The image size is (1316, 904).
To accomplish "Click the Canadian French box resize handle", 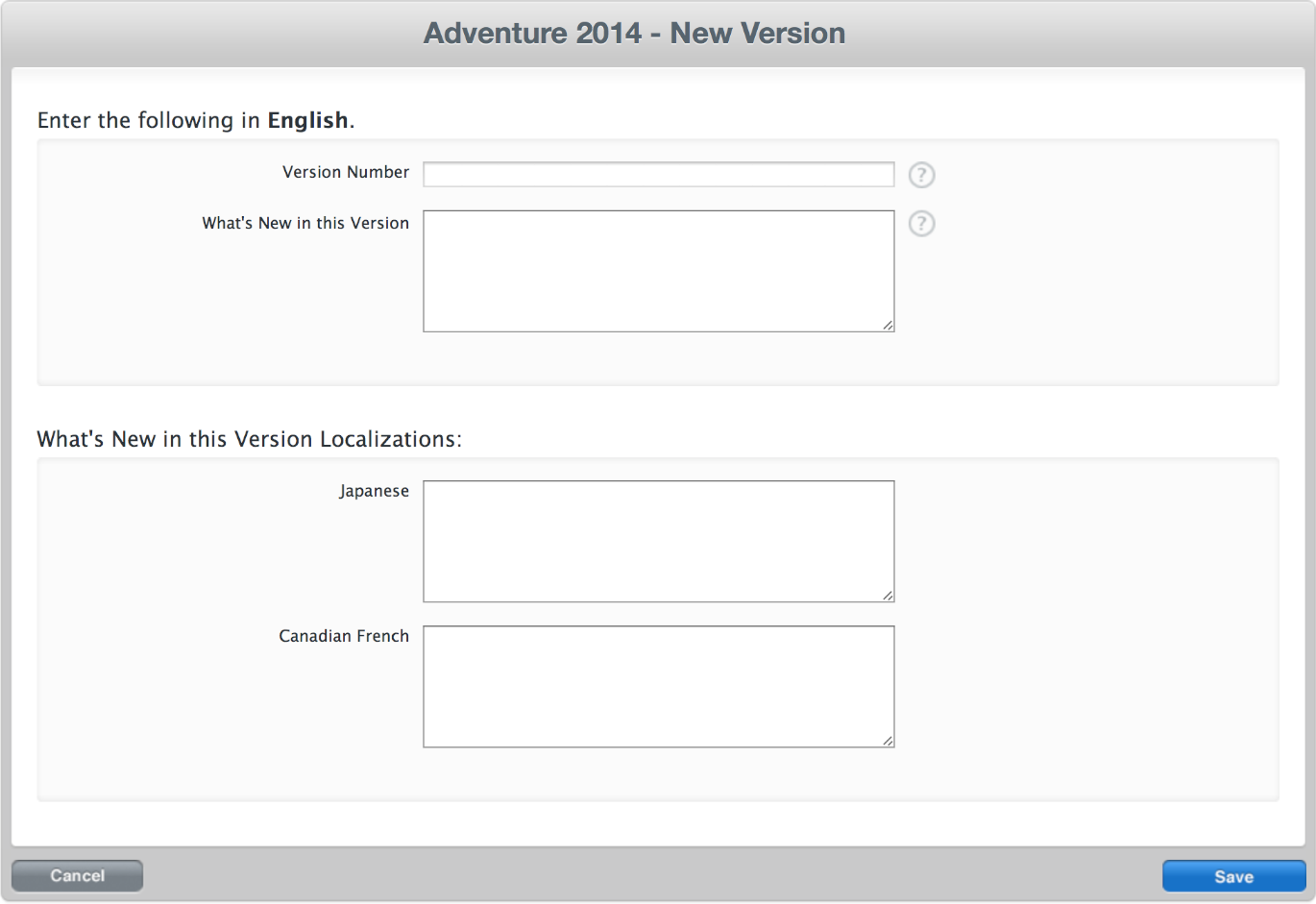I will pos(887,741).
